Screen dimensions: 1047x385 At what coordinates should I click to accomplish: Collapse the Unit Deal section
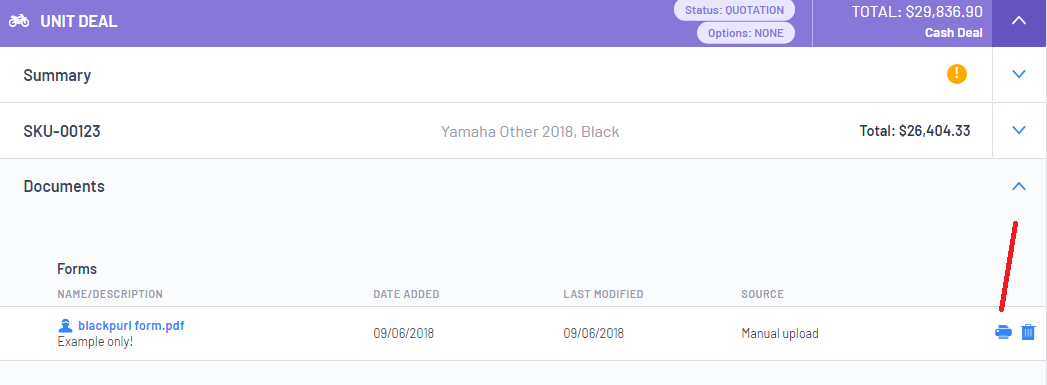(1019, 21)
